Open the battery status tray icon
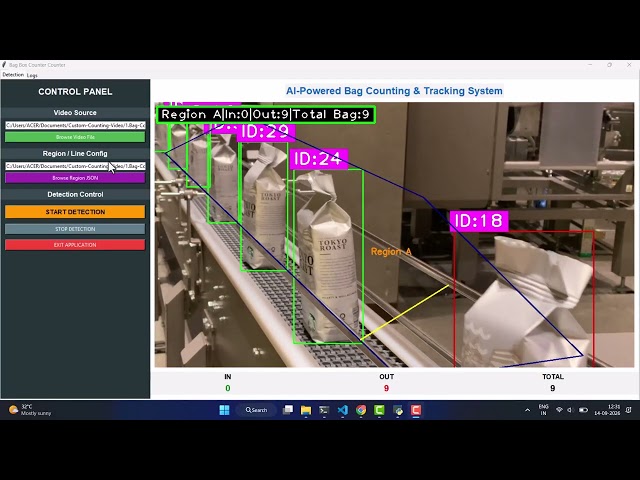The image size is (640, 480). tap(583, 410)
